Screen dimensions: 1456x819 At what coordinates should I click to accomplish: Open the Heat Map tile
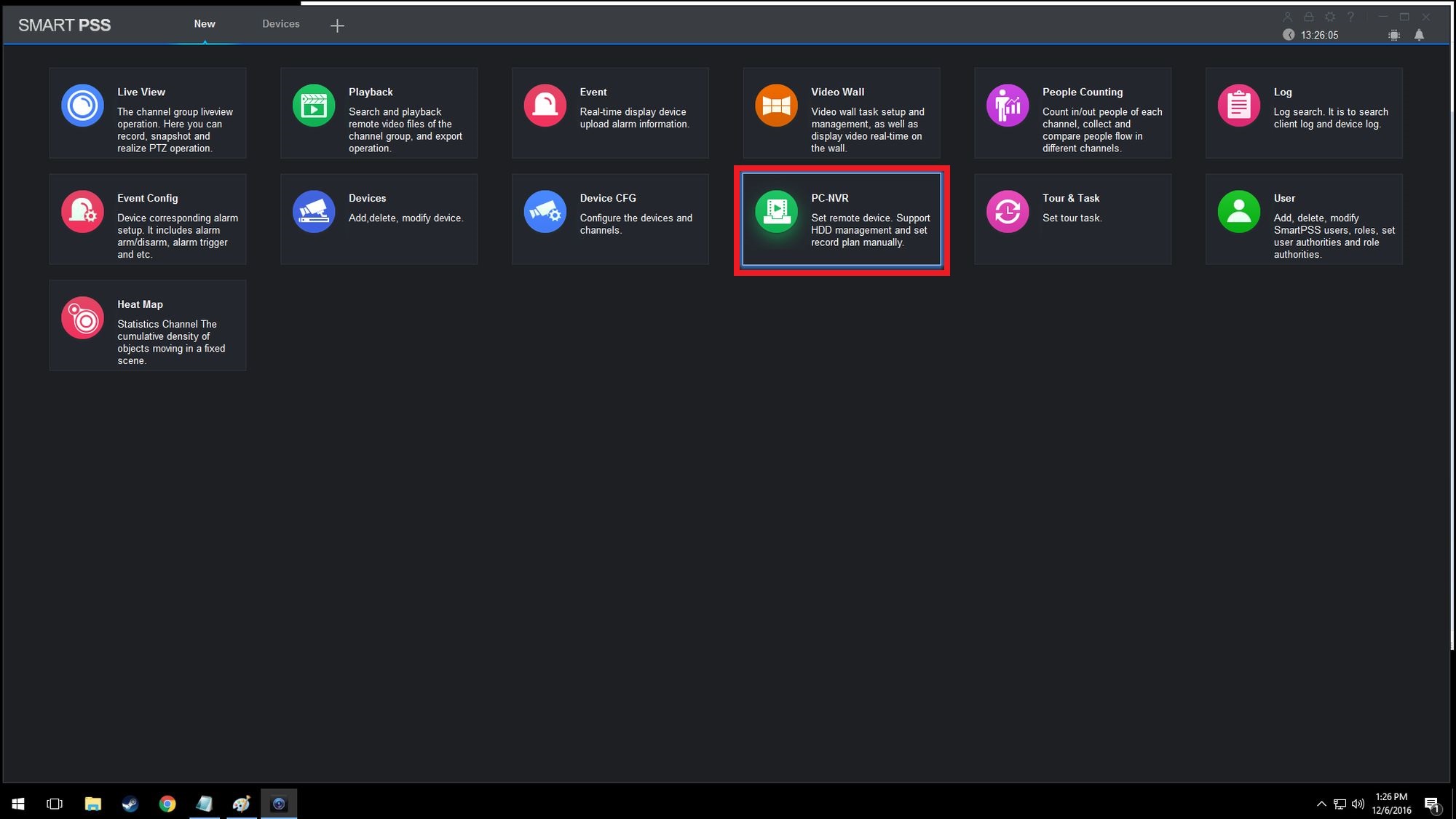[148, 325]
